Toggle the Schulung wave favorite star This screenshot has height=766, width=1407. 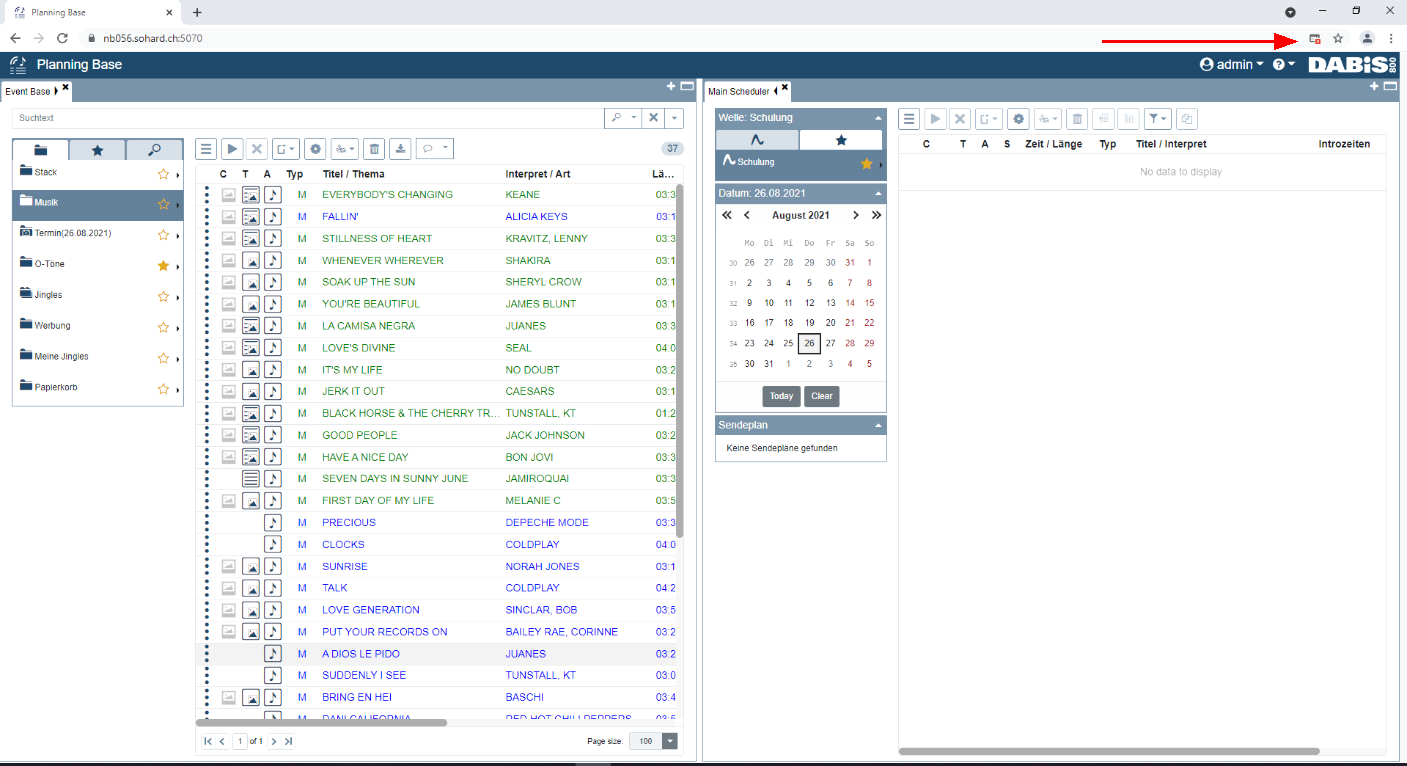(866, 163)
